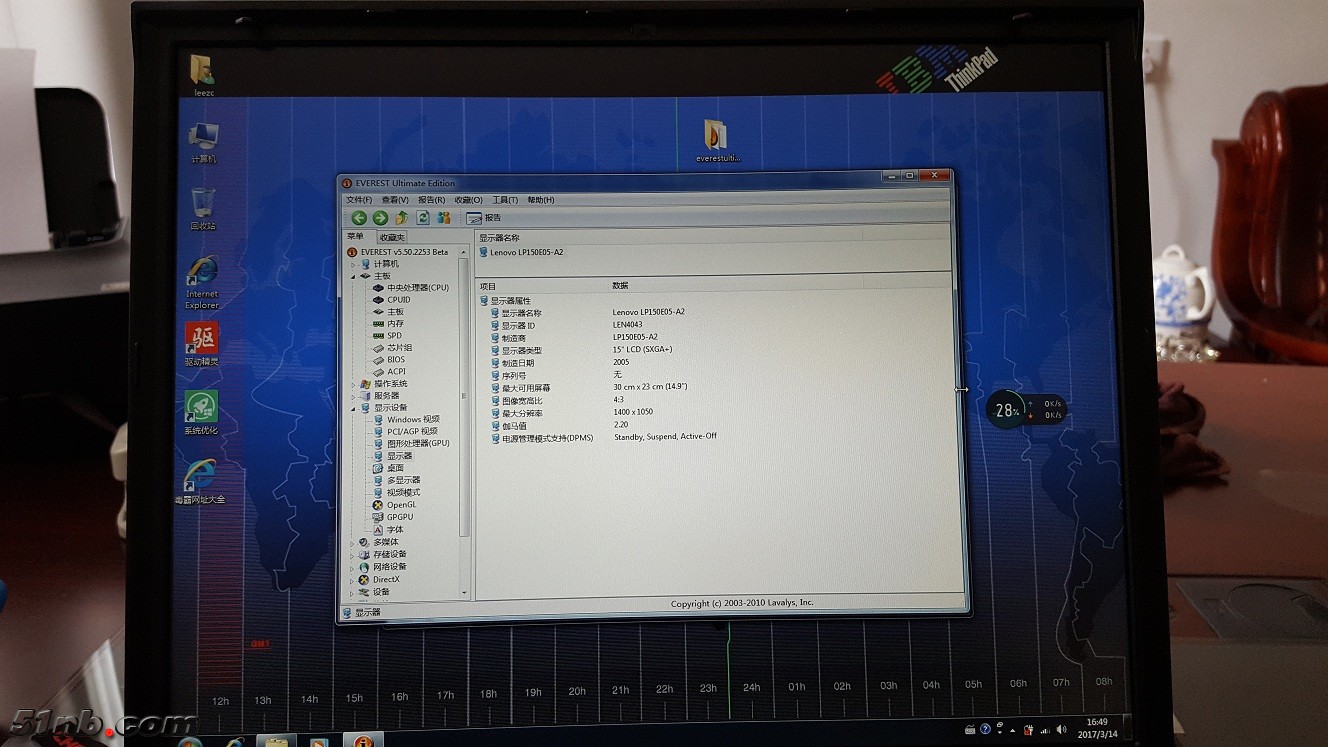This screenshot has width=1328, height=747.
Task: Click the Refresh icon in EVEREST toolbar
Action: [x=423, y=218]
